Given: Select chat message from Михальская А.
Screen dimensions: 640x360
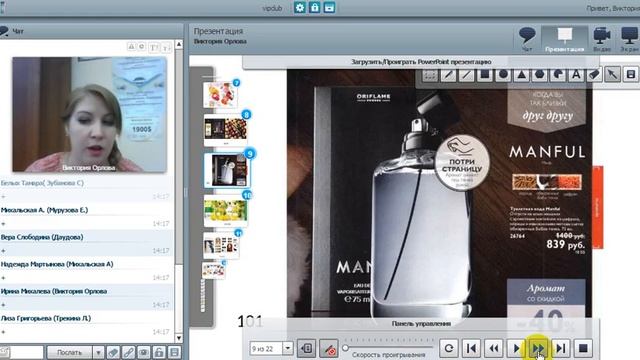Looking at the screenshot, I should pyautogui.click(x=87, y=217).
